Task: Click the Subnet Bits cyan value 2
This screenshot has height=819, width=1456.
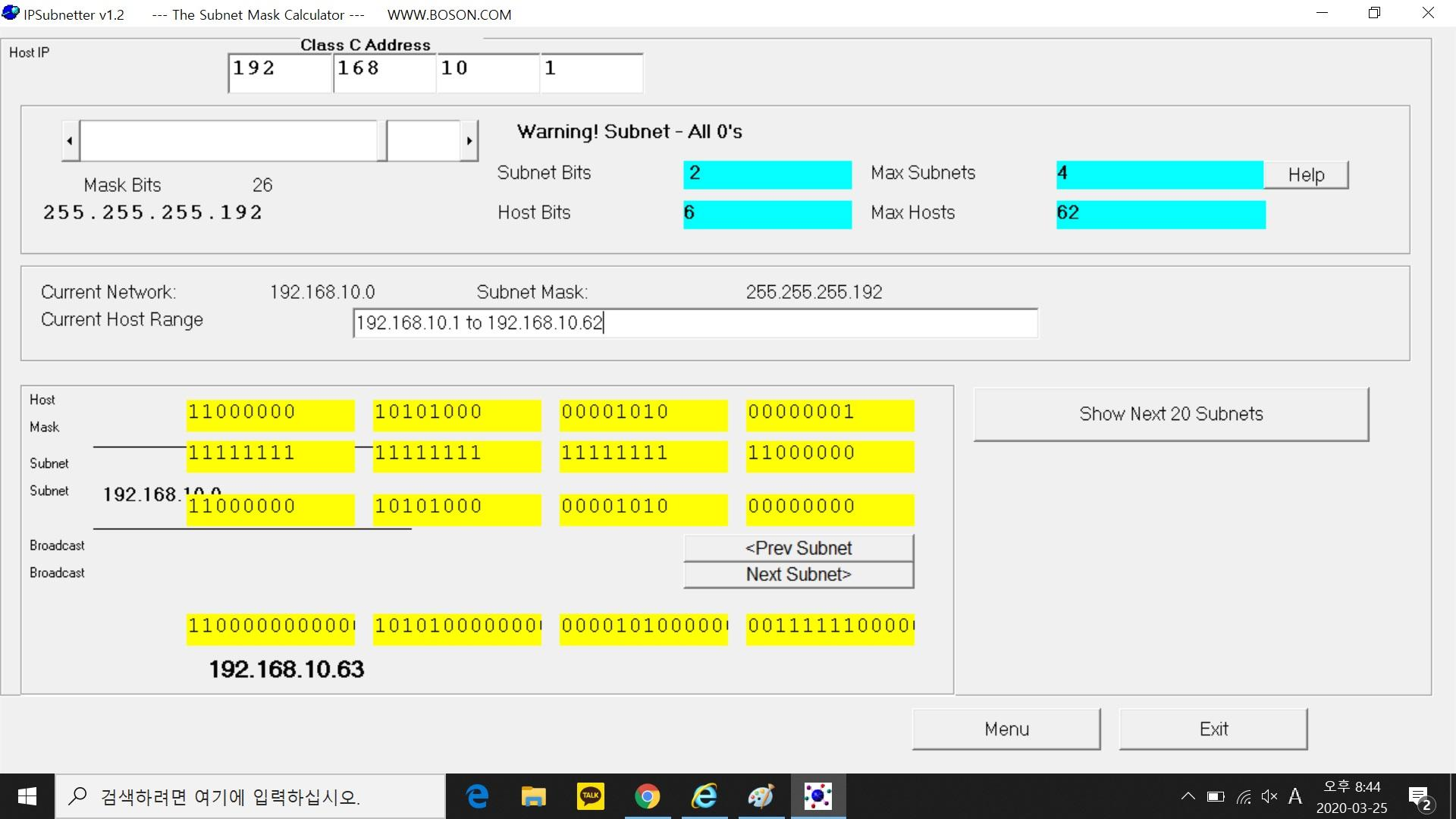Action: tap(767, 174)
